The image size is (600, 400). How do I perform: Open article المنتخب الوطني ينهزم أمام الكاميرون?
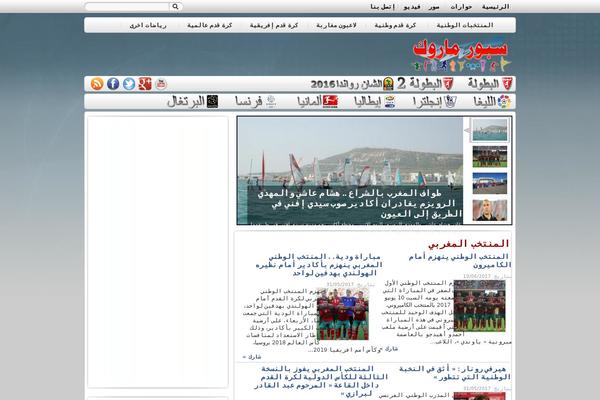[x=460, y=261]
